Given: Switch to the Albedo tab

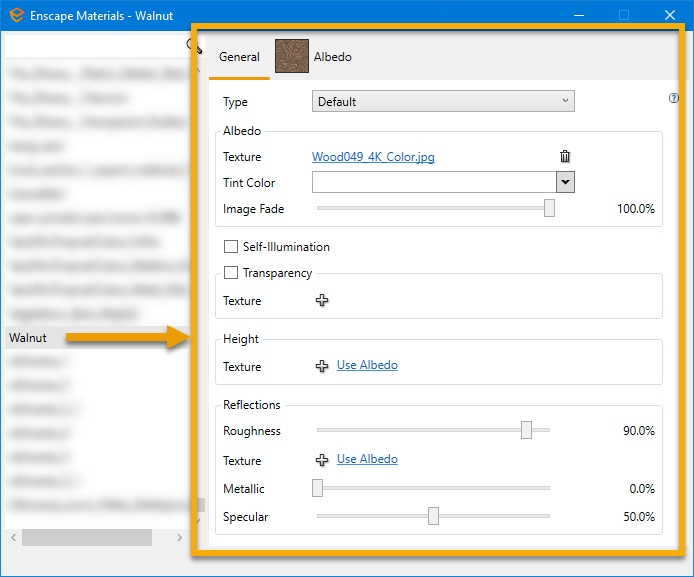Looking at the screenshot, I should (x=333, y=58).
